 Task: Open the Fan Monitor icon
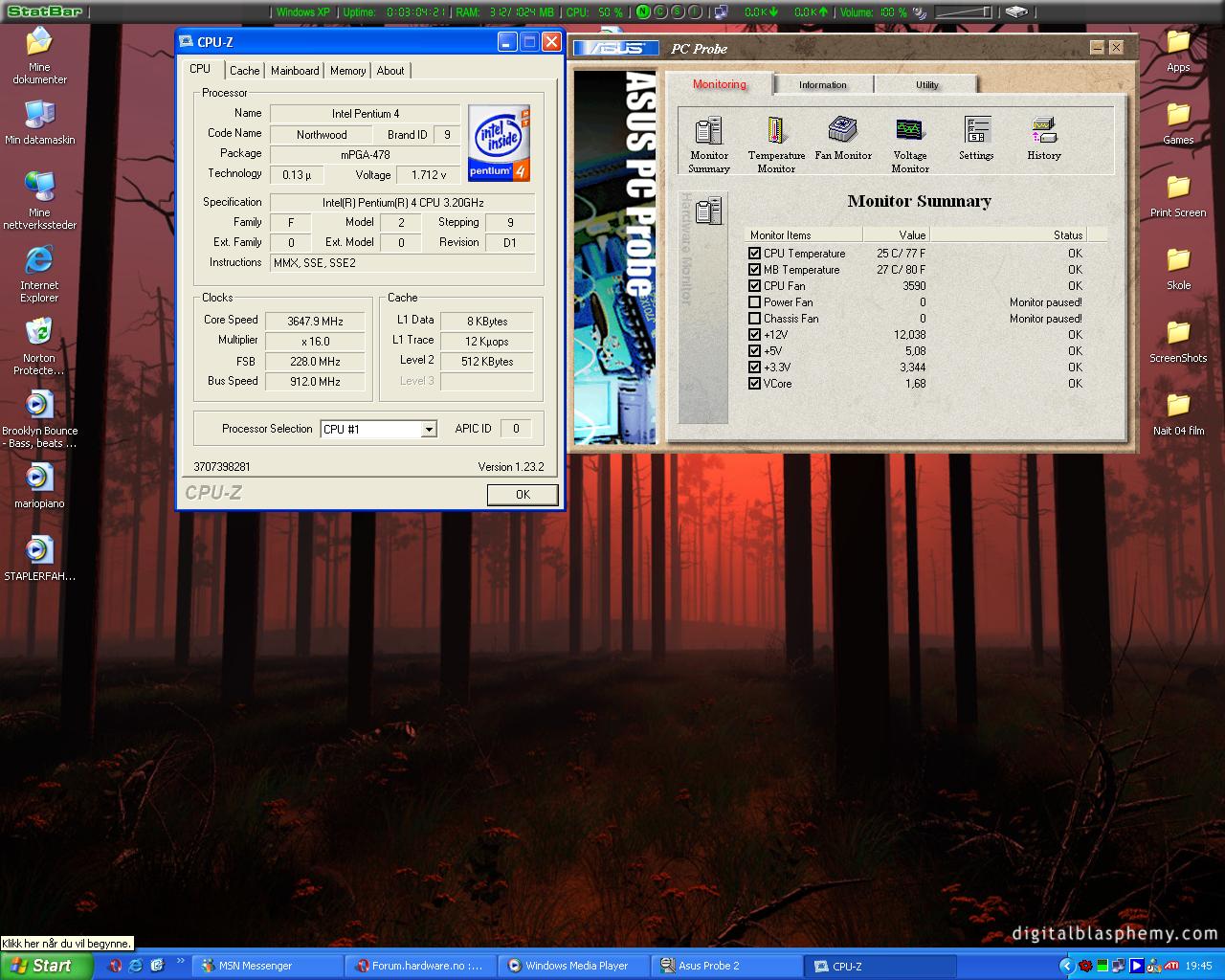(843, 139)
